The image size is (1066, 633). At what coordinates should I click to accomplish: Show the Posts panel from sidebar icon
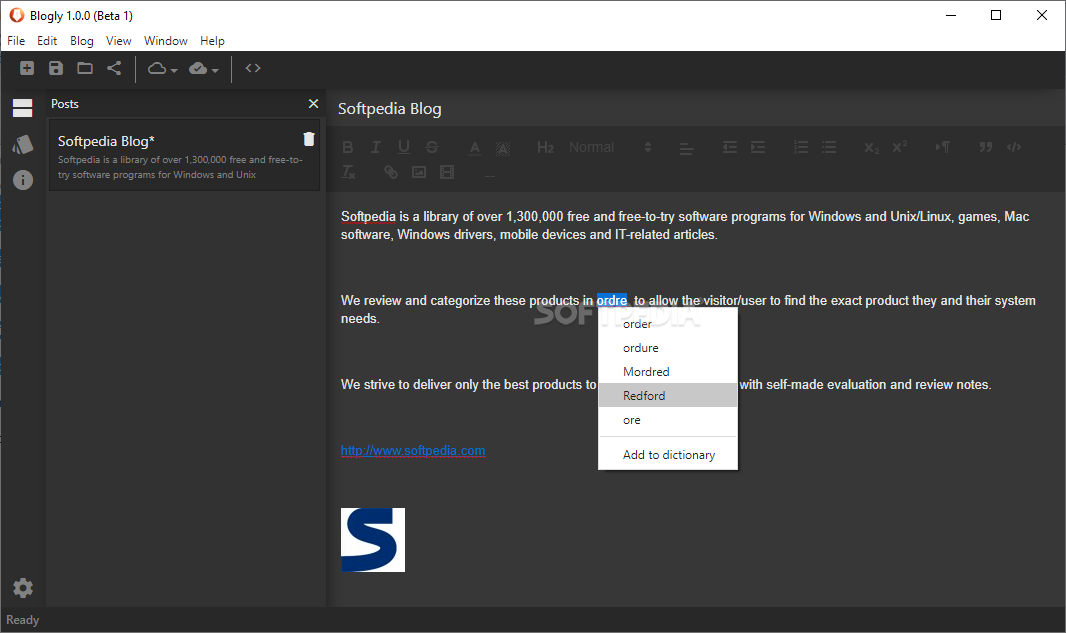[22, 107]
